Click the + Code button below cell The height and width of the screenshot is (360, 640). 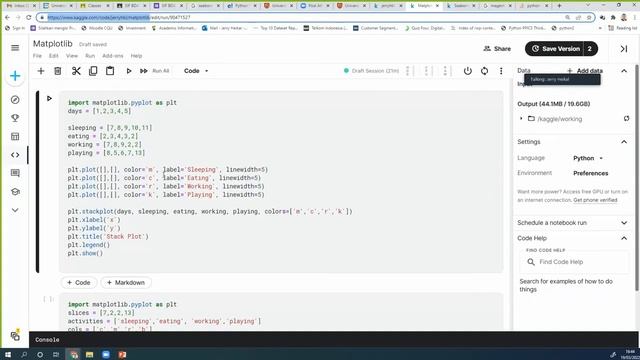79,282
